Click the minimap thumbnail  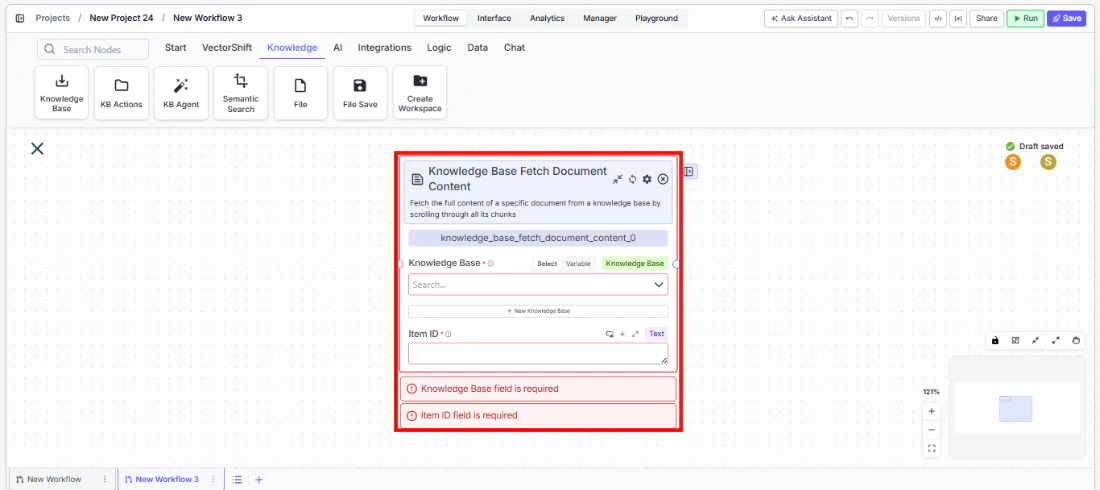pyautogui.click(x=1015, y=409)
